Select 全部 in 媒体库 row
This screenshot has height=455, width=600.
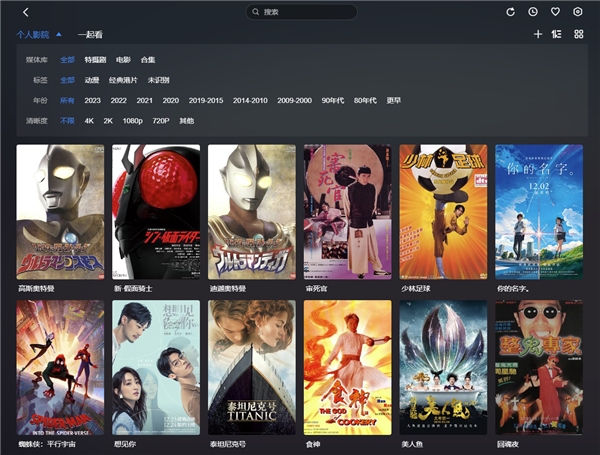[67, 60]
